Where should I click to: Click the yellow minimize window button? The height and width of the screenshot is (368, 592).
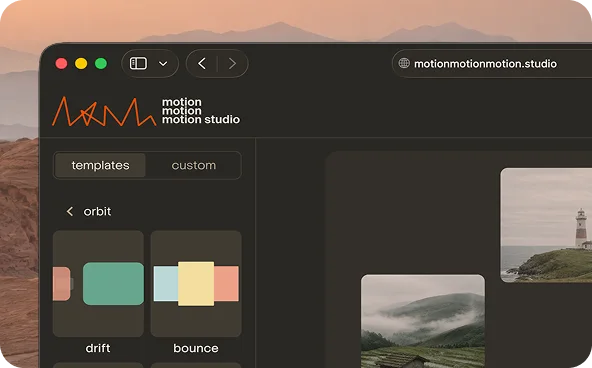tap(81, 63)
